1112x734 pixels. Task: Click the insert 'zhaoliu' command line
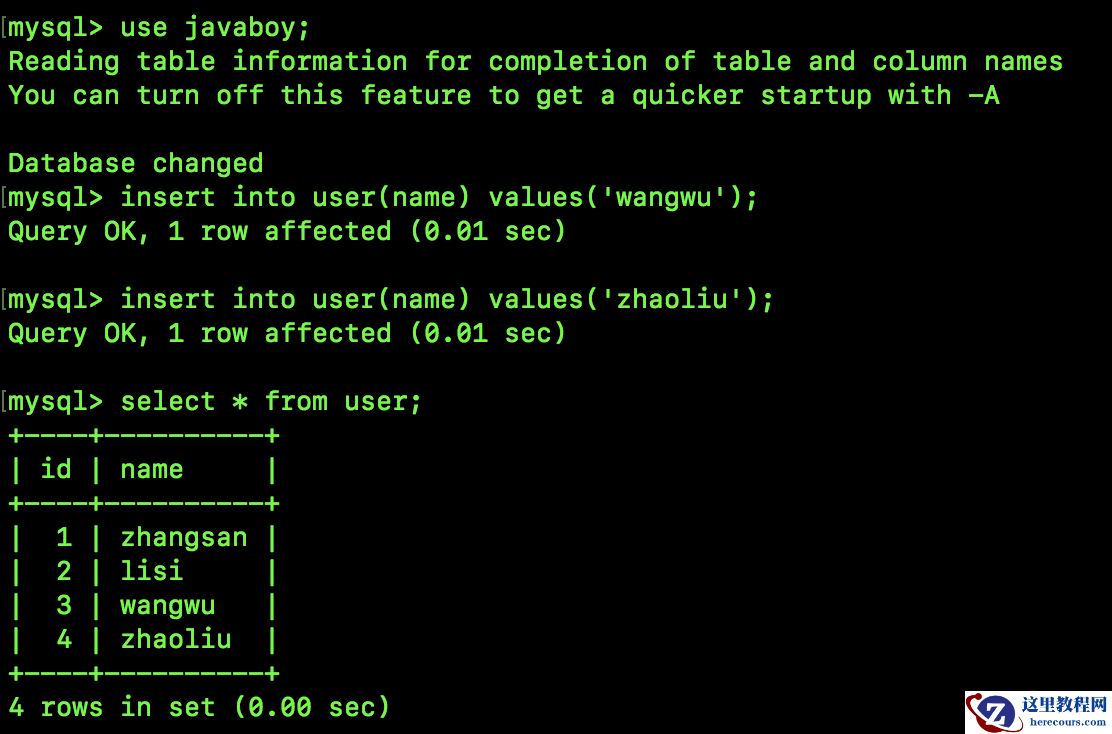(447, 299)
